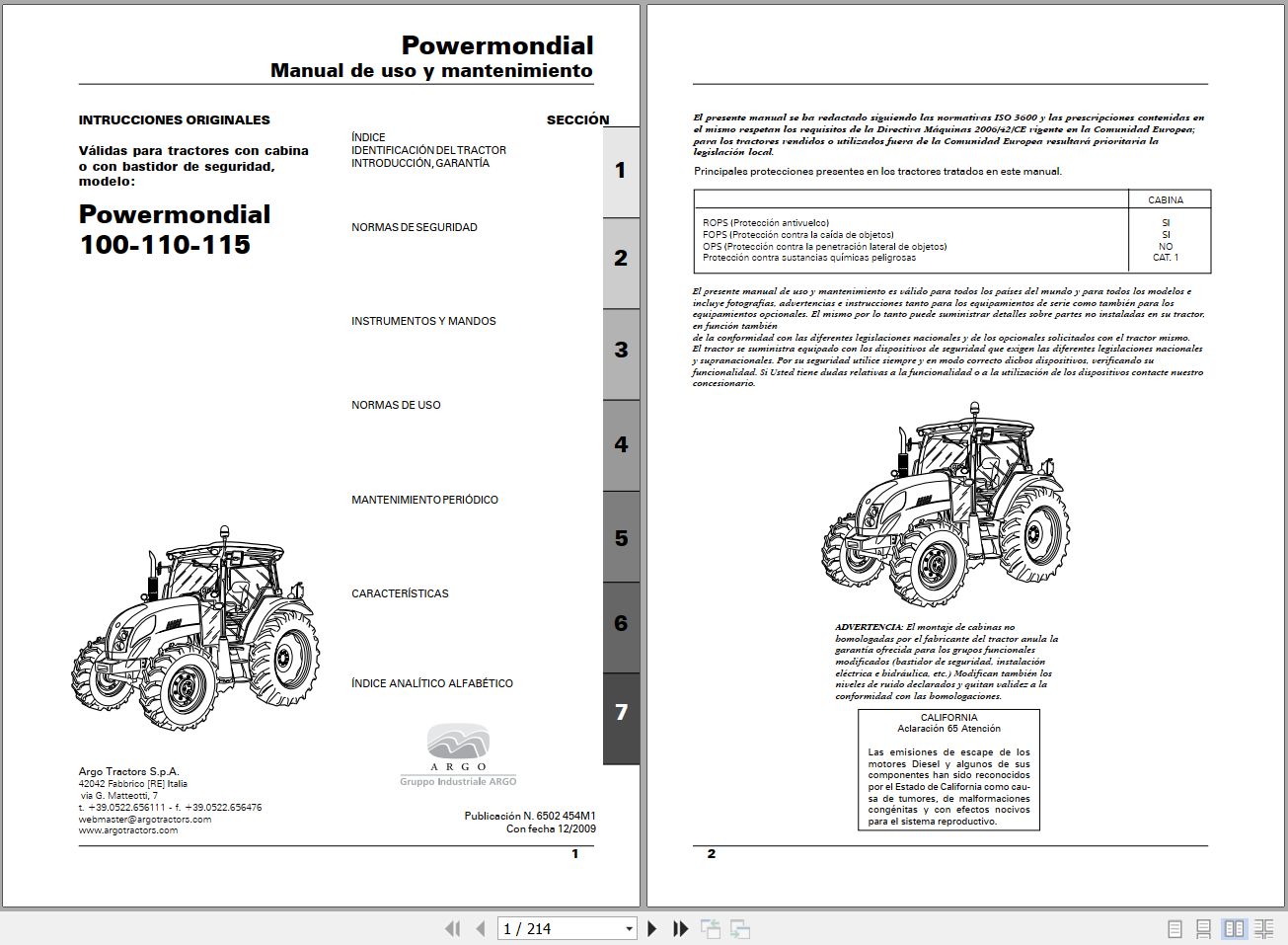1288x945 pixels.
Task: Open section tab 1
Action: tap(621, 172)
